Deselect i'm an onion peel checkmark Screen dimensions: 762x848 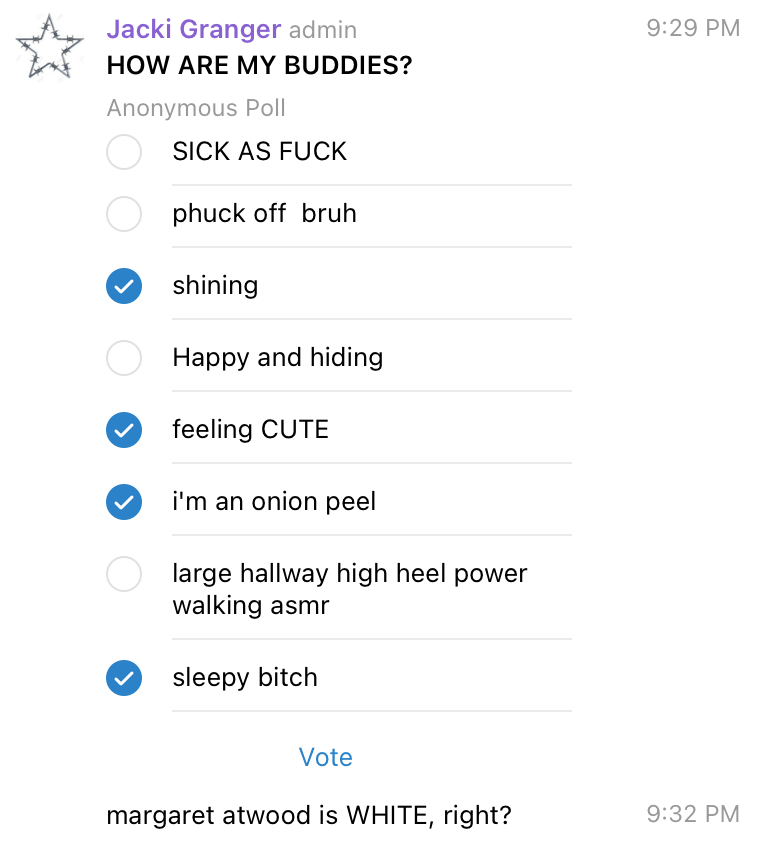[x=124, y=502]
